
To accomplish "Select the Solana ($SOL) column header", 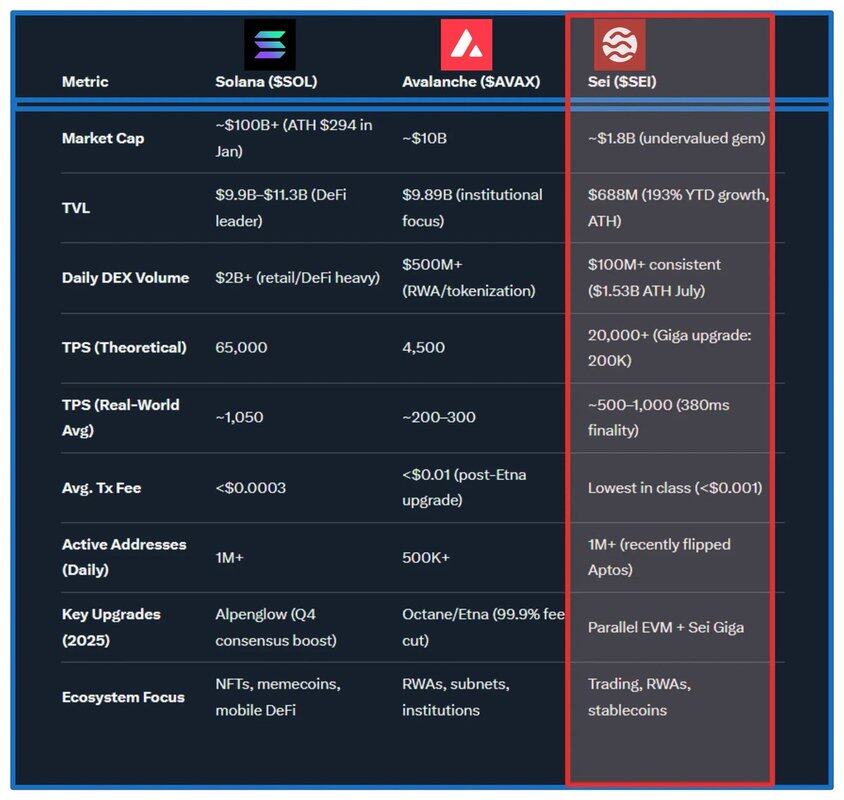I will point(266,82).
